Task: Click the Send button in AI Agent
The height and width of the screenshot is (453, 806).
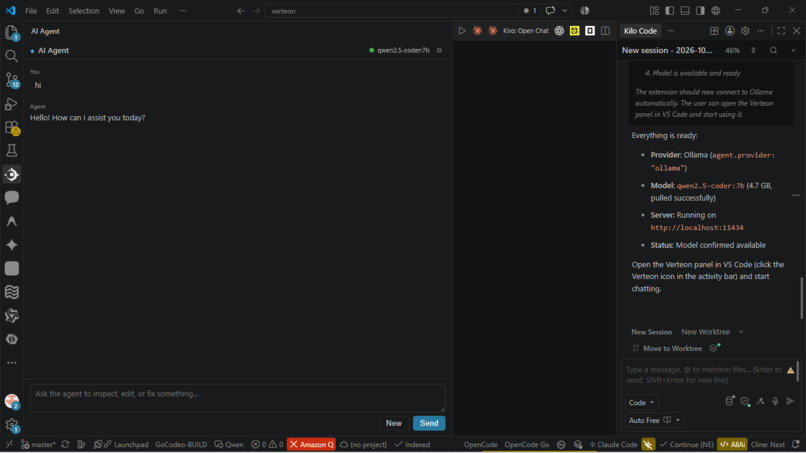Action: pyautogui.click(x=429, y=423)
